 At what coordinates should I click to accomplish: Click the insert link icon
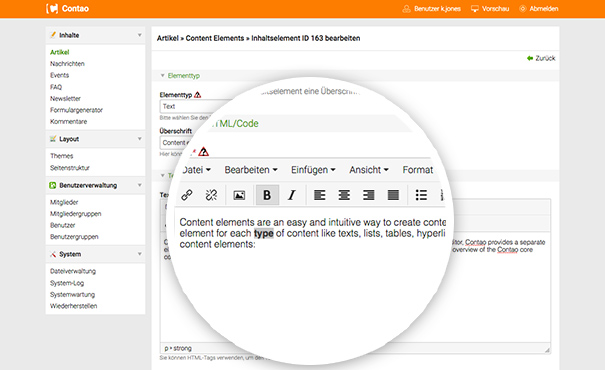tap(187, 195)
